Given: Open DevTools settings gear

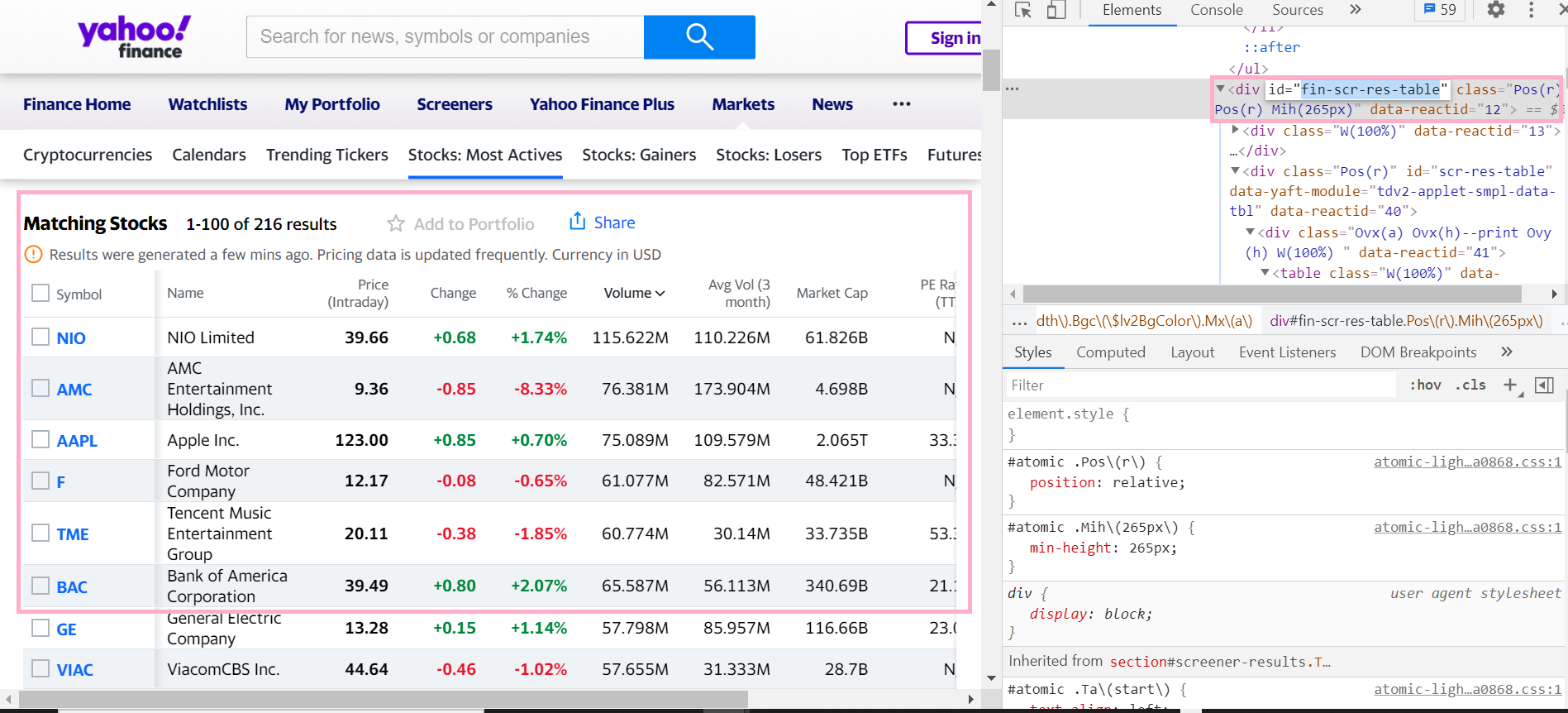Looking at the screenshot, I should point(1496,10).
